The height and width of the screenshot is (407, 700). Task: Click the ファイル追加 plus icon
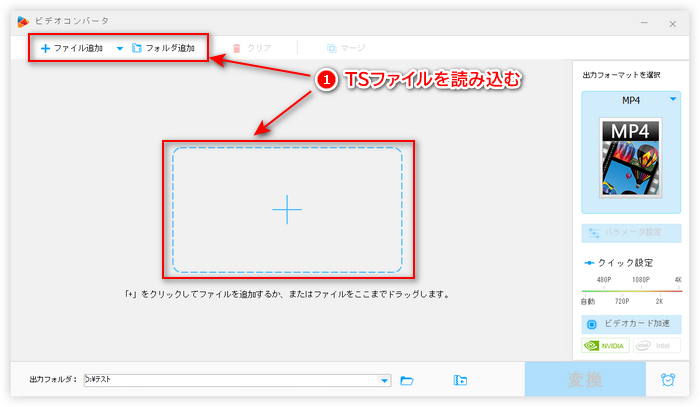[x=45, y=48]
